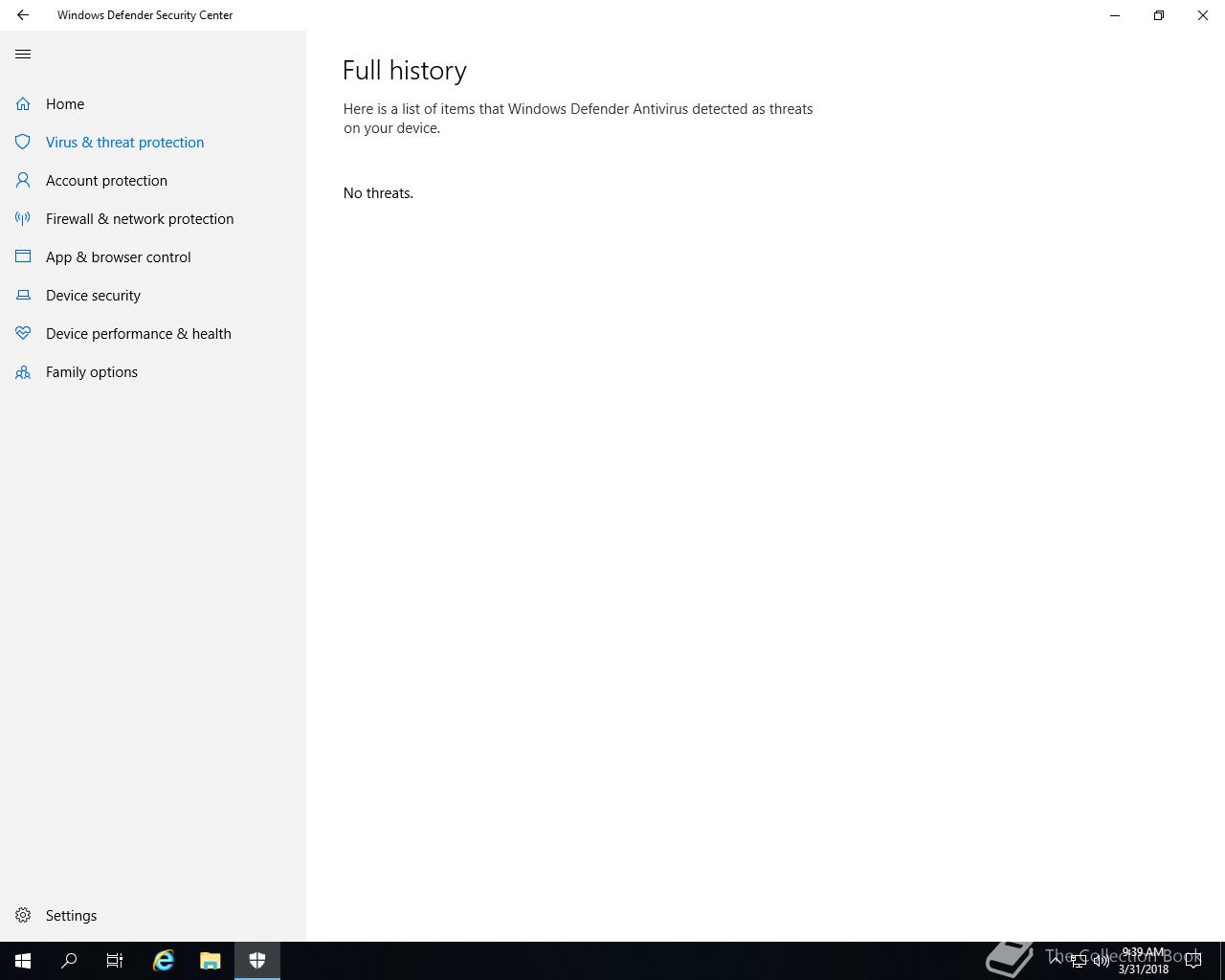Viewport: 1225px width, 980px height.
Task: Open Settings label in sidebar
Action: tap(71, 915)
